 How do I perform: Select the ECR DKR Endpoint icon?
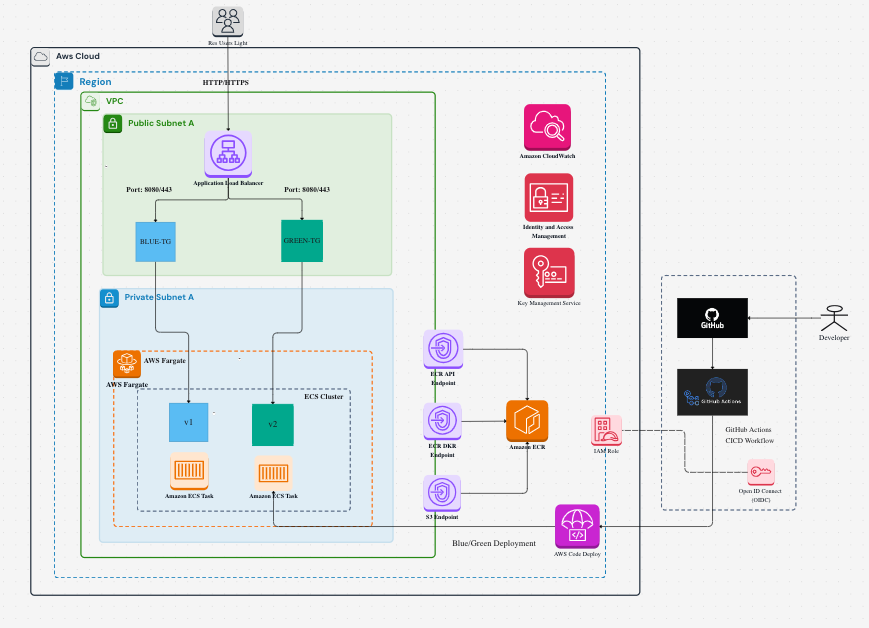click(x=442, y=421)
